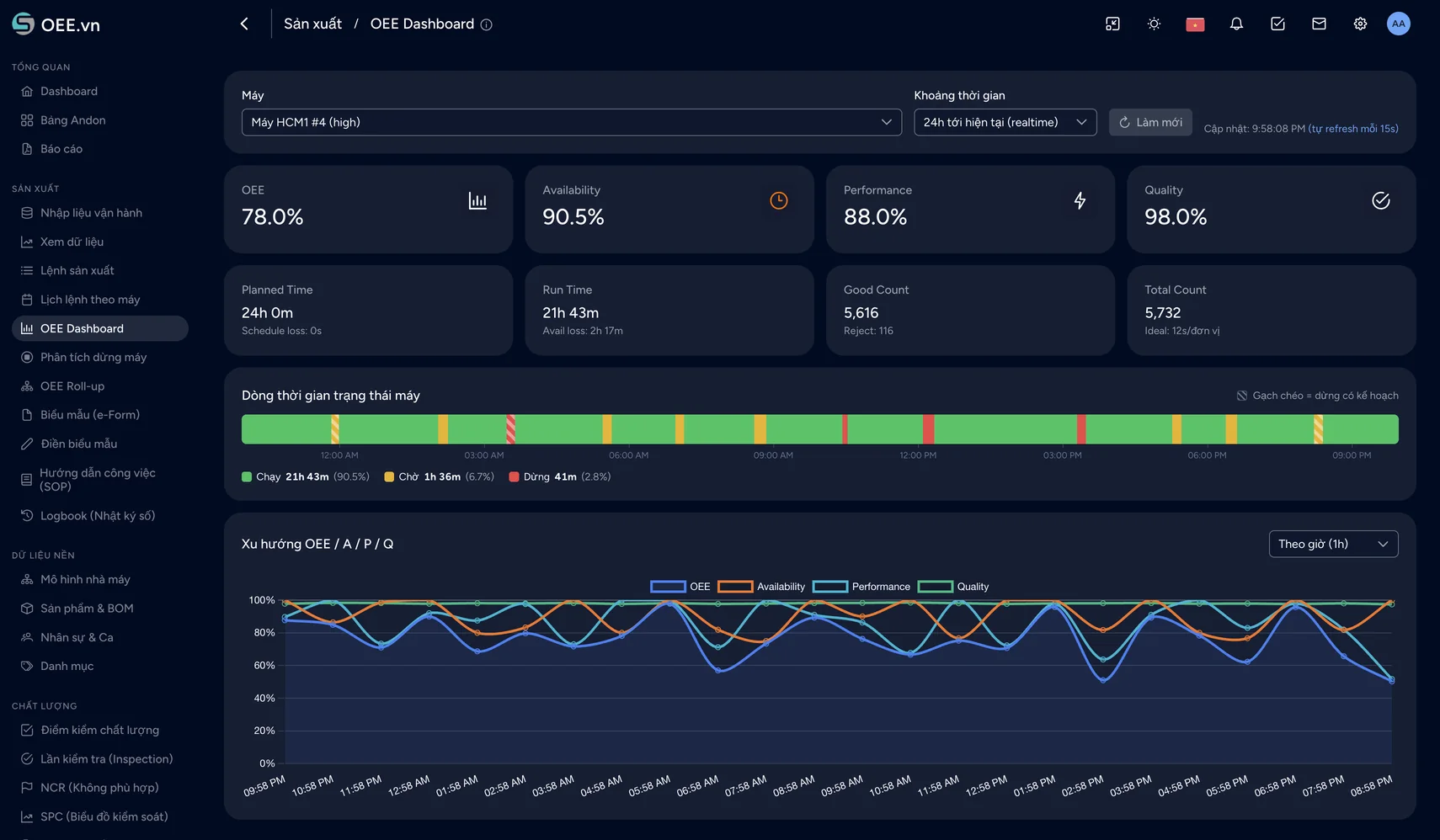Open the AA user avatar menu
This screenshot has height=840, width=1440.
[x=1399, y=24]
